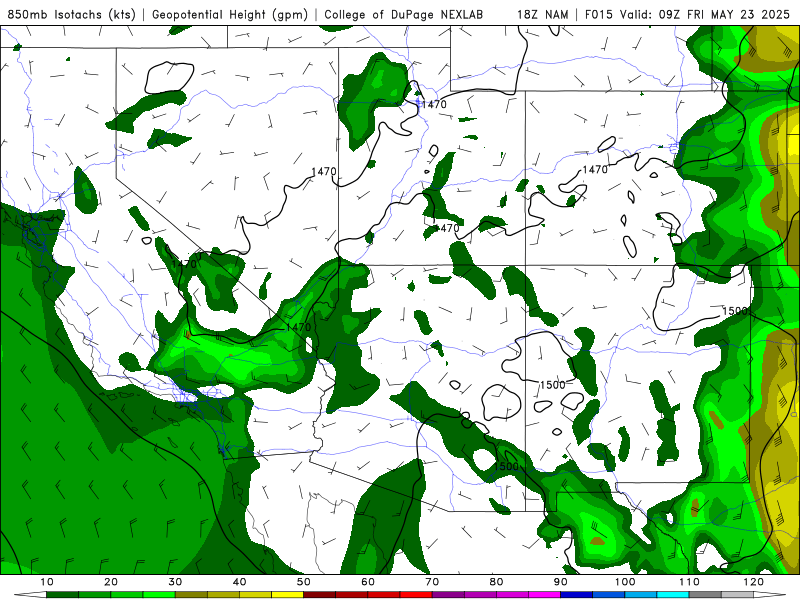Screen dimensions: 800x600
Task: Click the bright red swatch ending at 70
Action: point(416,595)
